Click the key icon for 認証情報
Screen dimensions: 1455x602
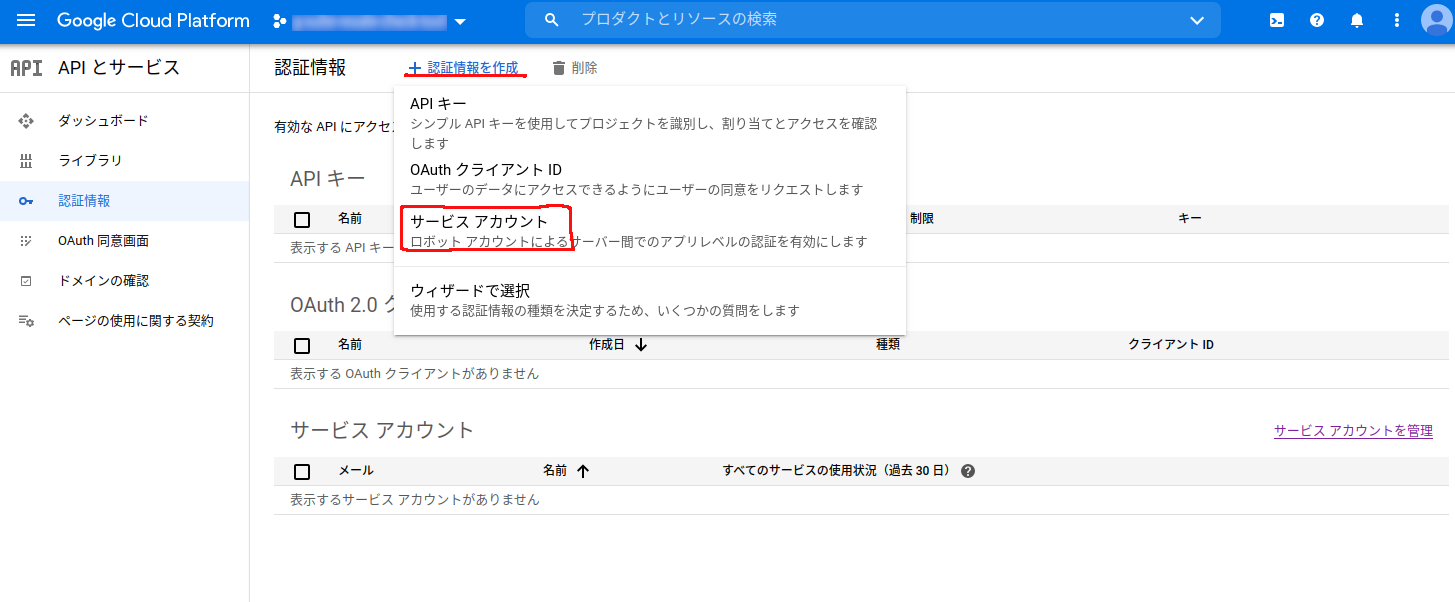coord(27,201)
